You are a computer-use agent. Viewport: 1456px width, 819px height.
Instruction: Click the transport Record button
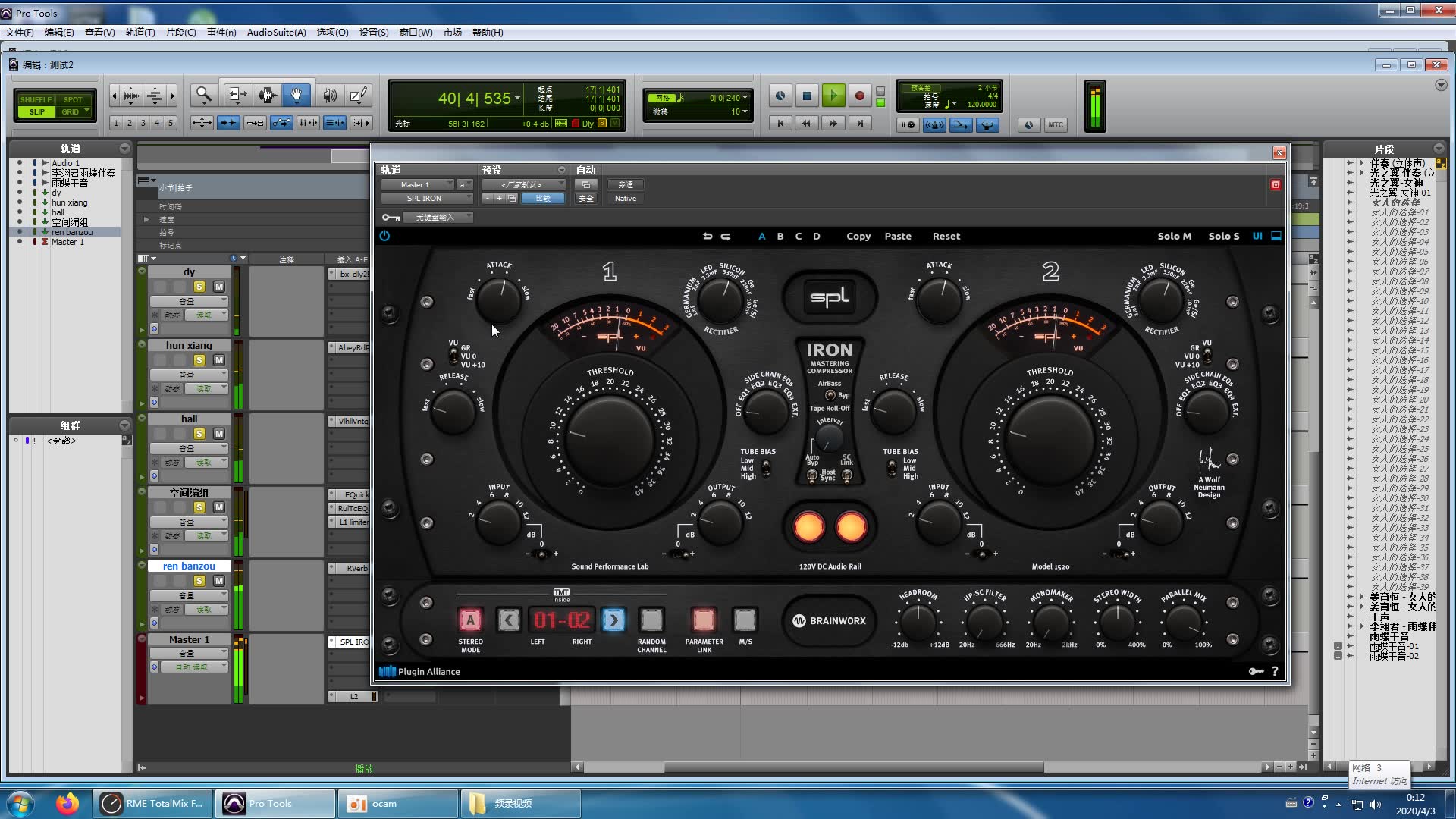(859, 96)
